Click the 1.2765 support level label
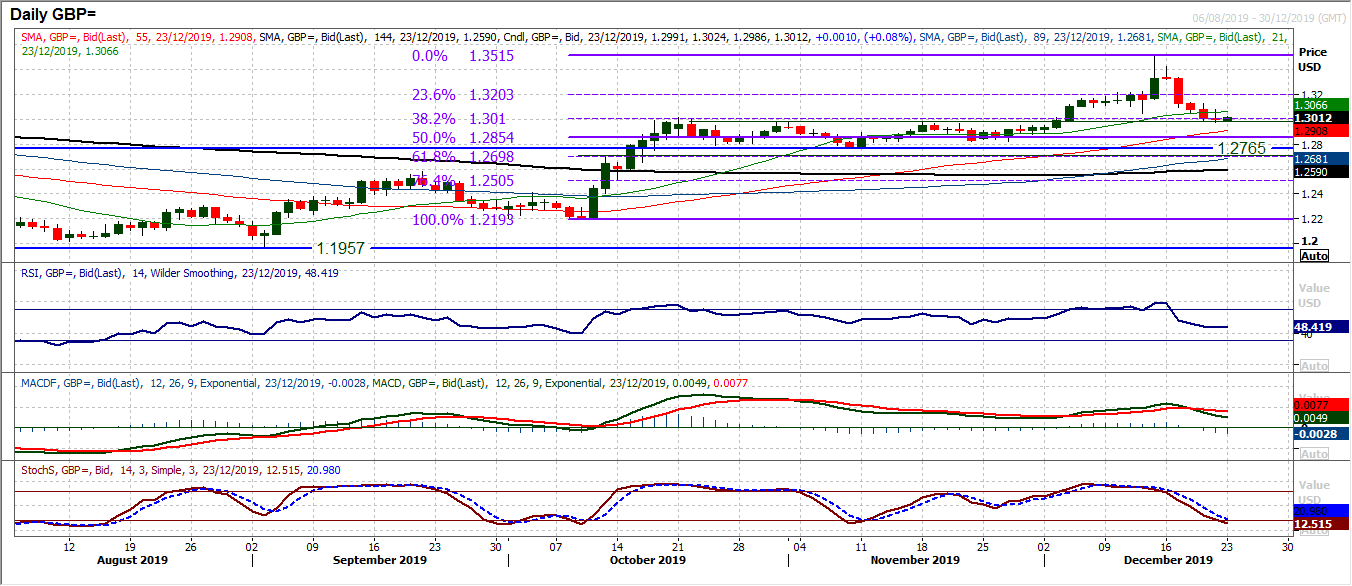 [x=1243, y=147]
